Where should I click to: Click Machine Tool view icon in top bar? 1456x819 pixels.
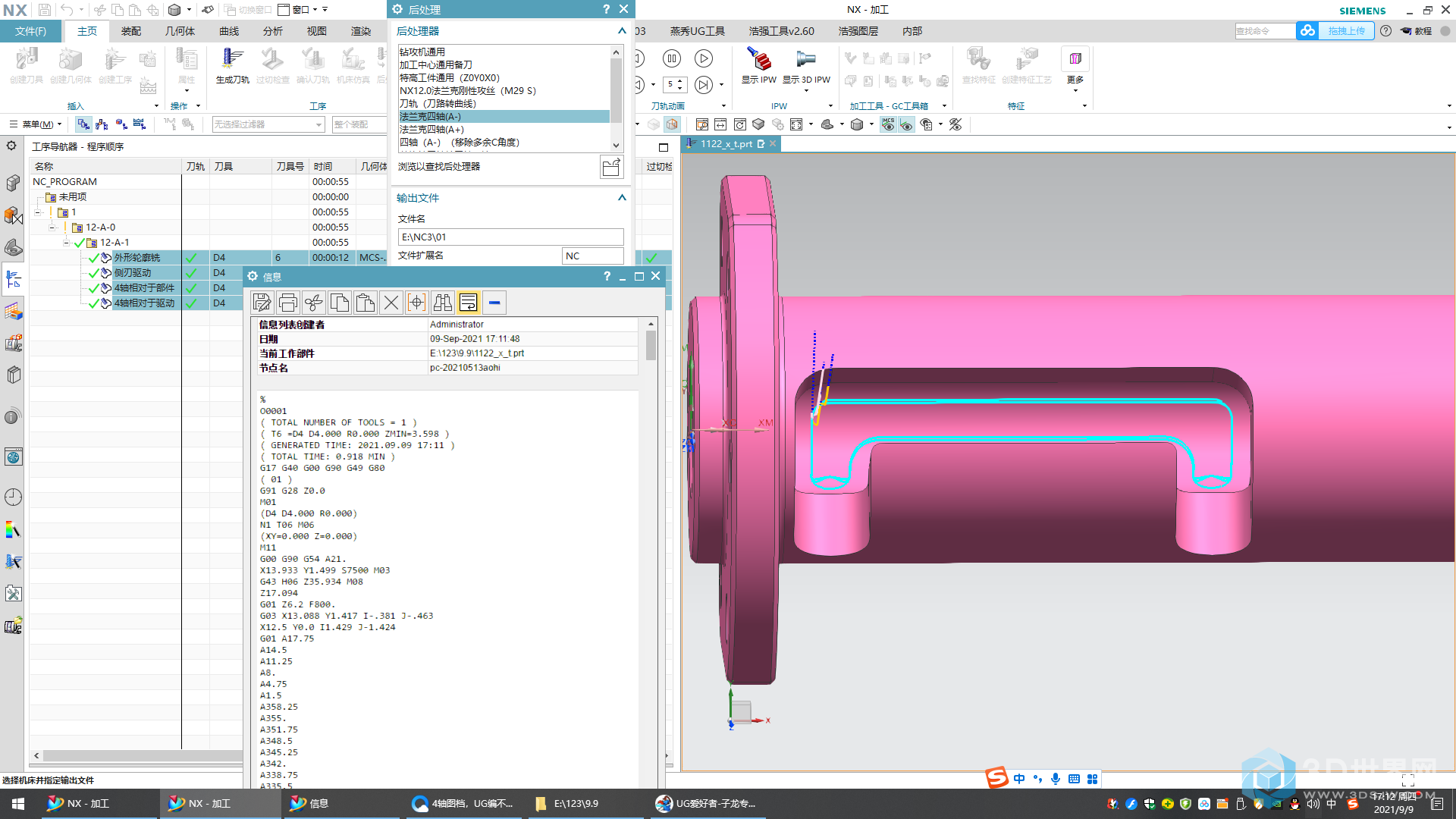[x=102, y=124]
